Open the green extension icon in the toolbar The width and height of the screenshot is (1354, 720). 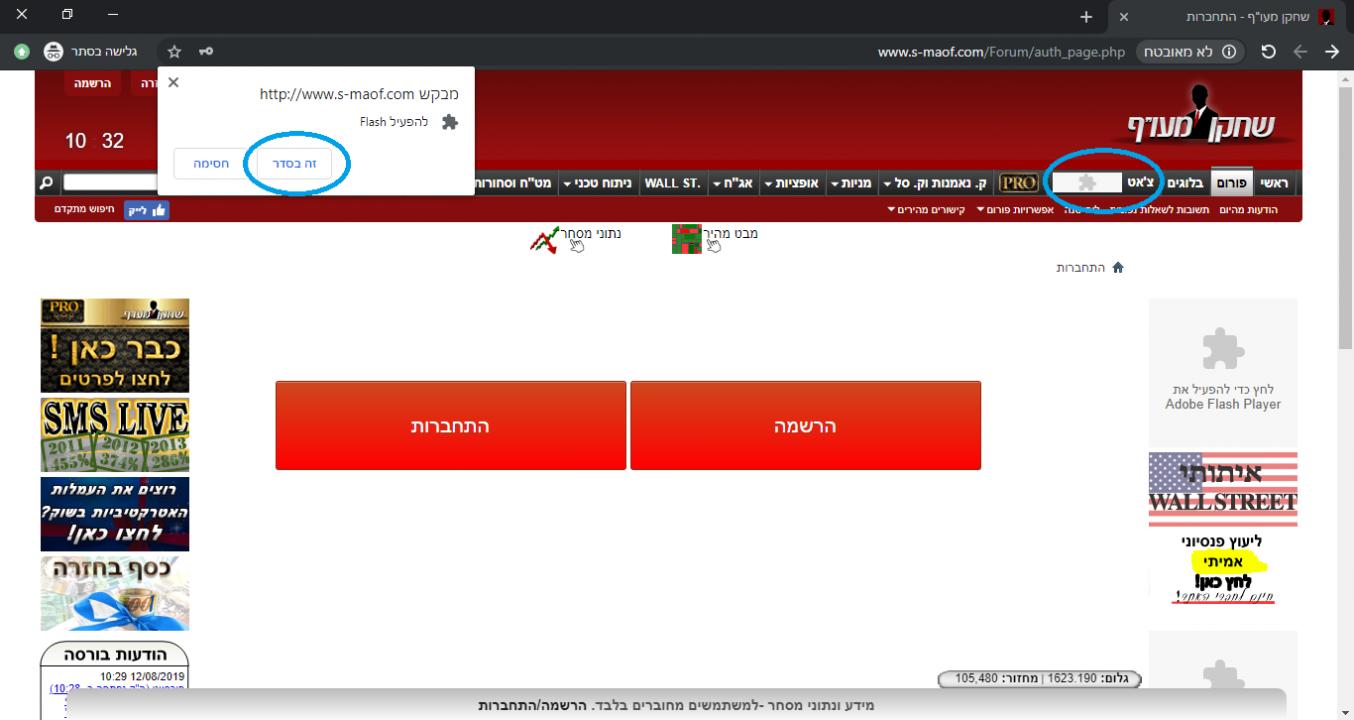[22, 52]
